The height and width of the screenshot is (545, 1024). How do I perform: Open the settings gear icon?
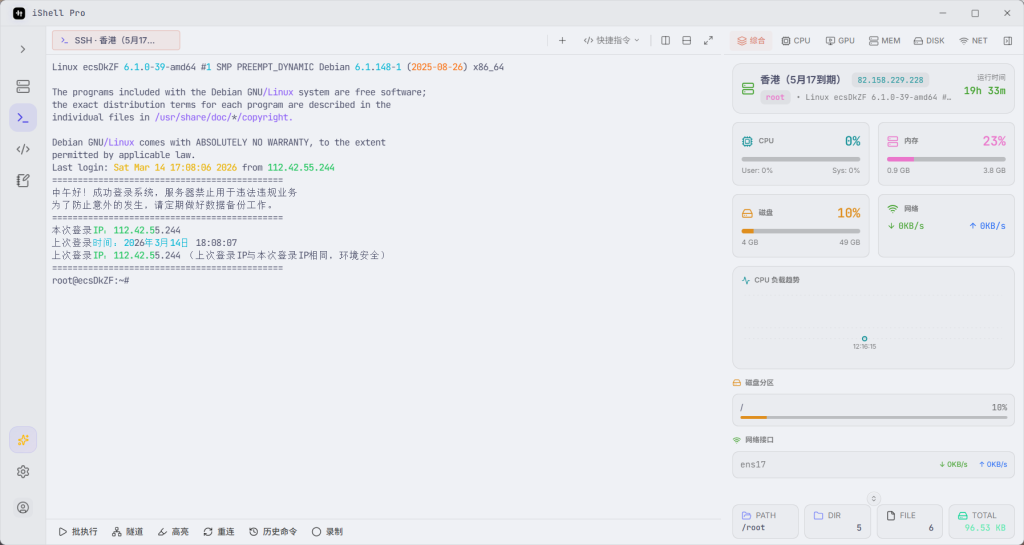pos(23,472)
